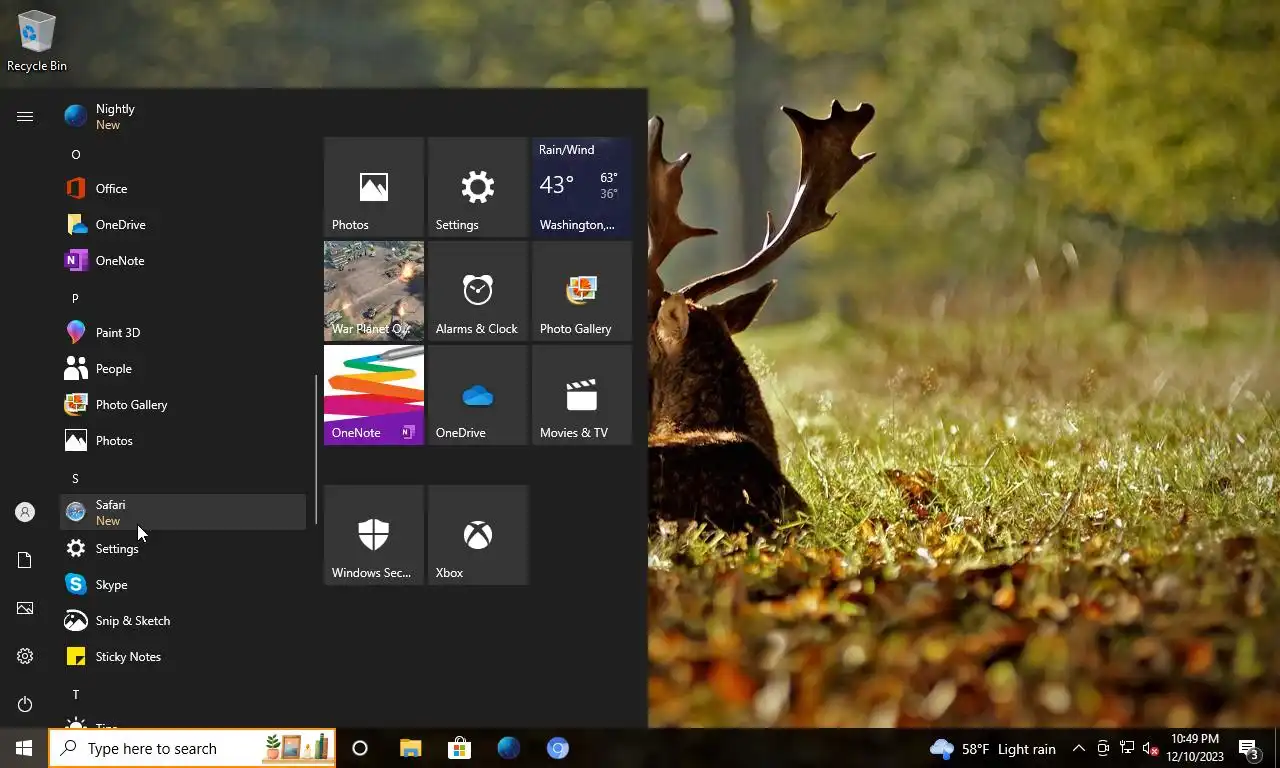Open the clock showing 10:49 PM
This screenshot has width=1280, height=768.
point(1194,748)
